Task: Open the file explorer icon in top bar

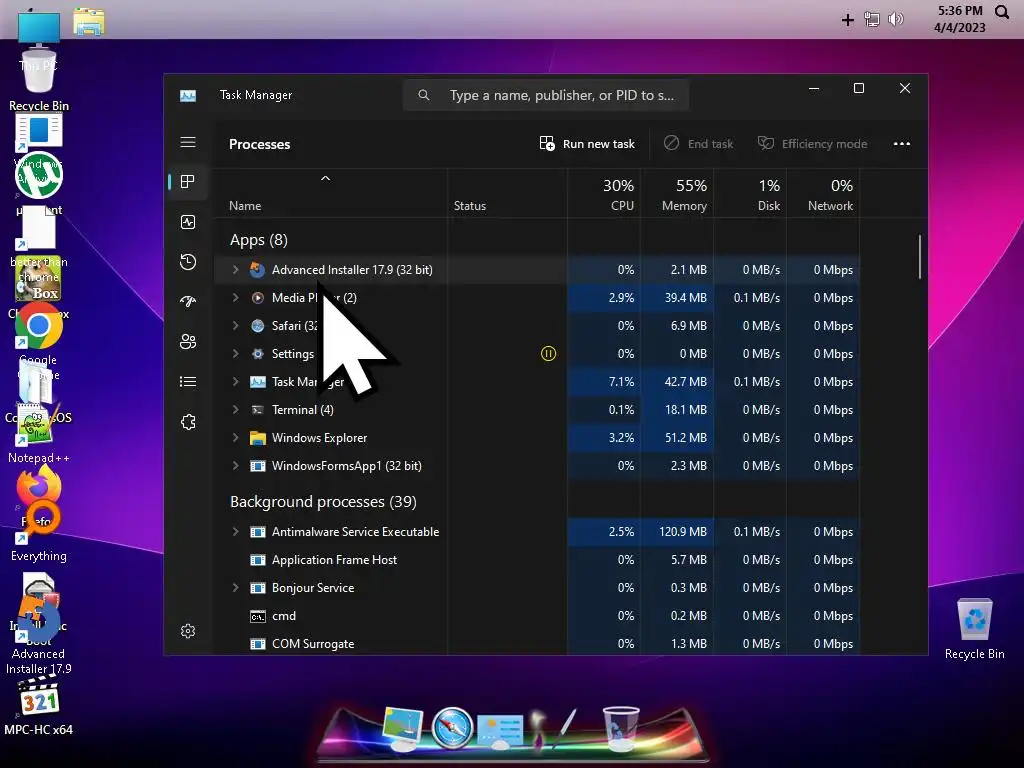Action: coord(88,21)
